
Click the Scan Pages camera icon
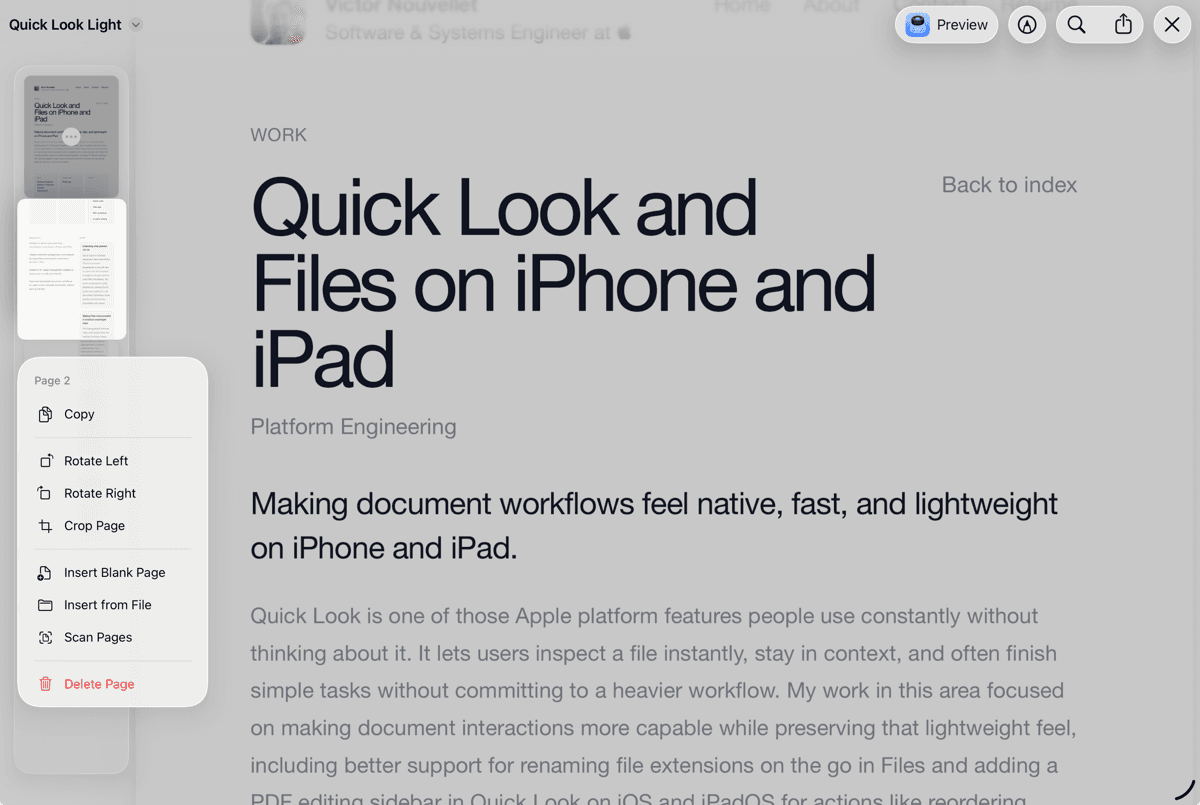click(48, 637)
